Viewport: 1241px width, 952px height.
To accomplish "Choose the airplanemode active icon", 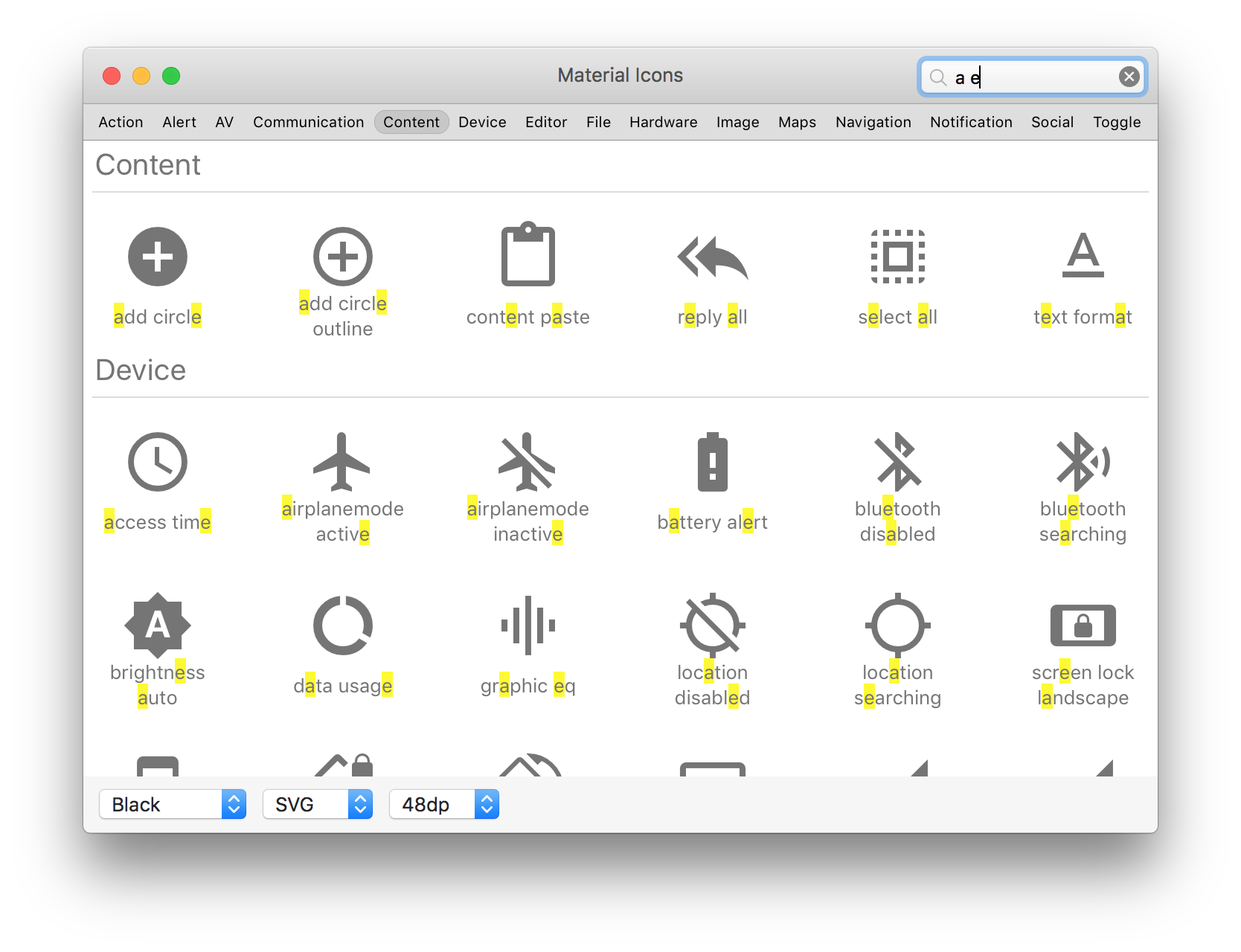I will point(341,462).
